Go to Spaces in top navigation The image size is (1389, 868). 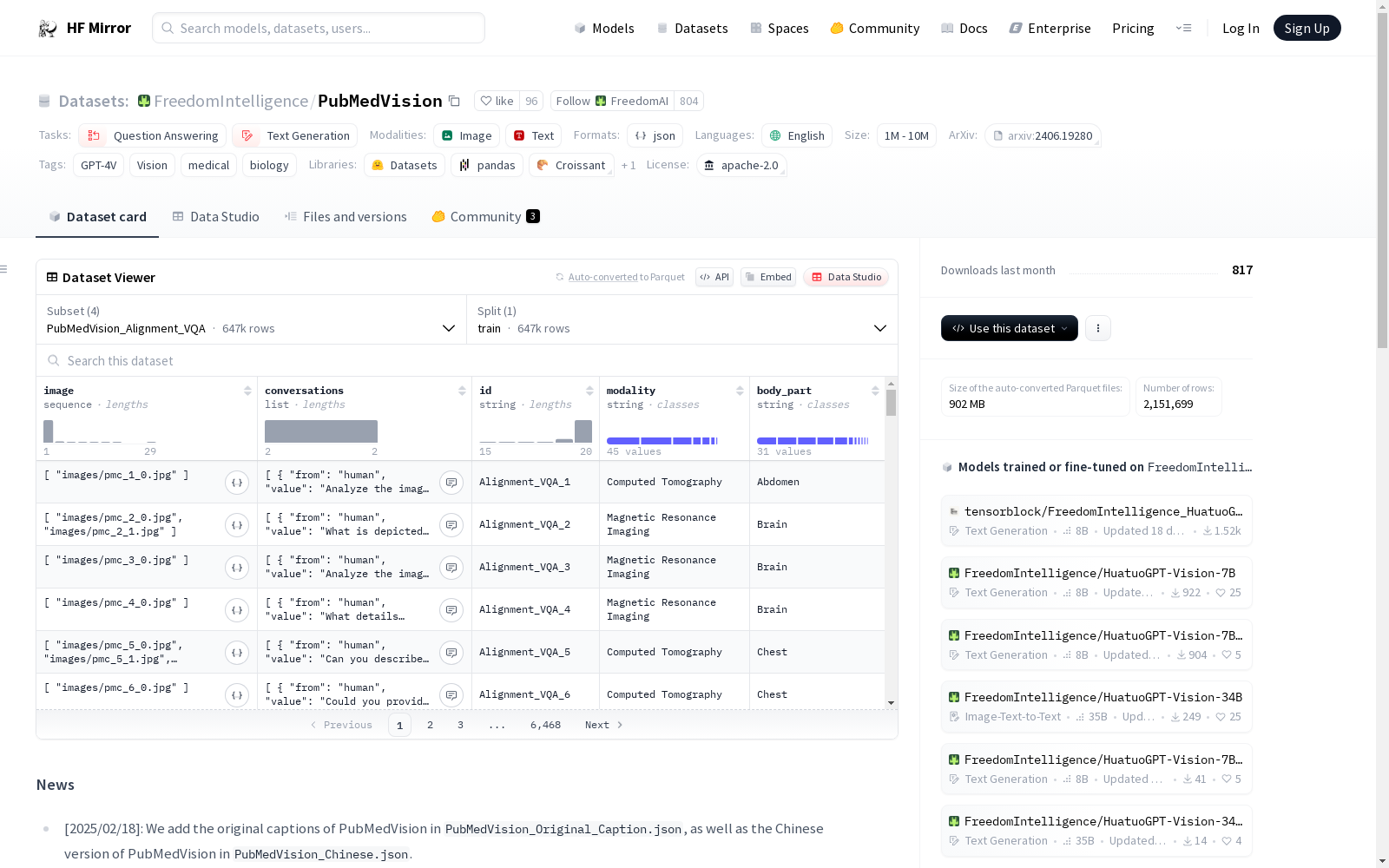coord(780,29)
